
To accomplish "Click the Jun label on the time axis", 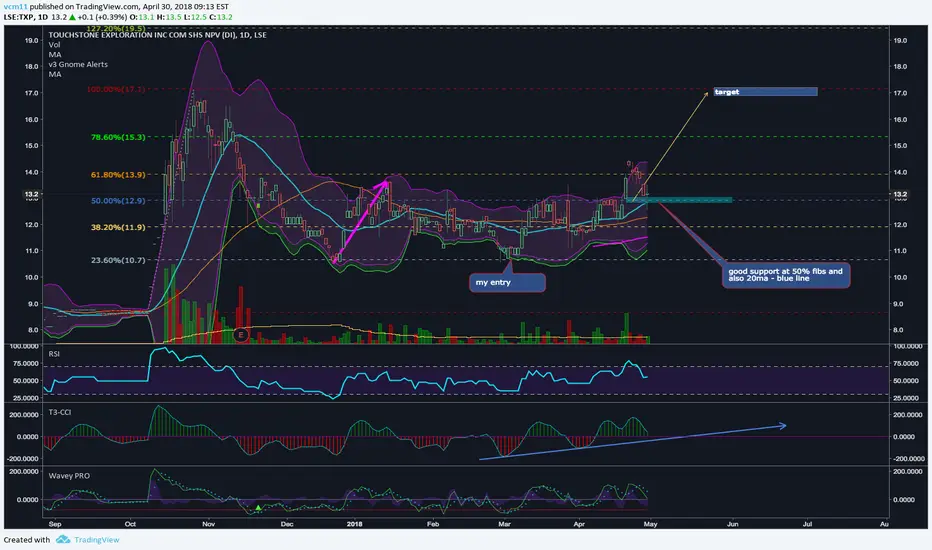I will point(733,524).
